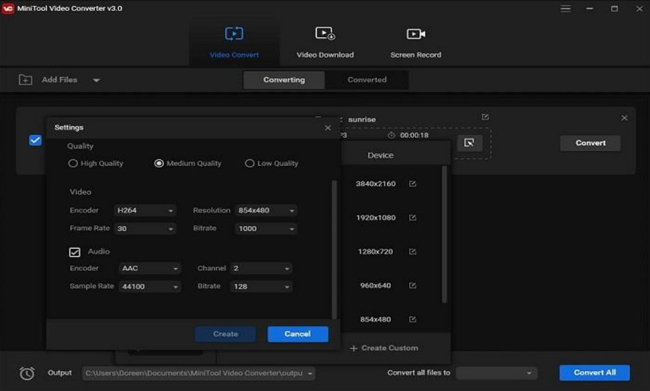
Task: Click the Cancel button
Action: tap(298, 334)
